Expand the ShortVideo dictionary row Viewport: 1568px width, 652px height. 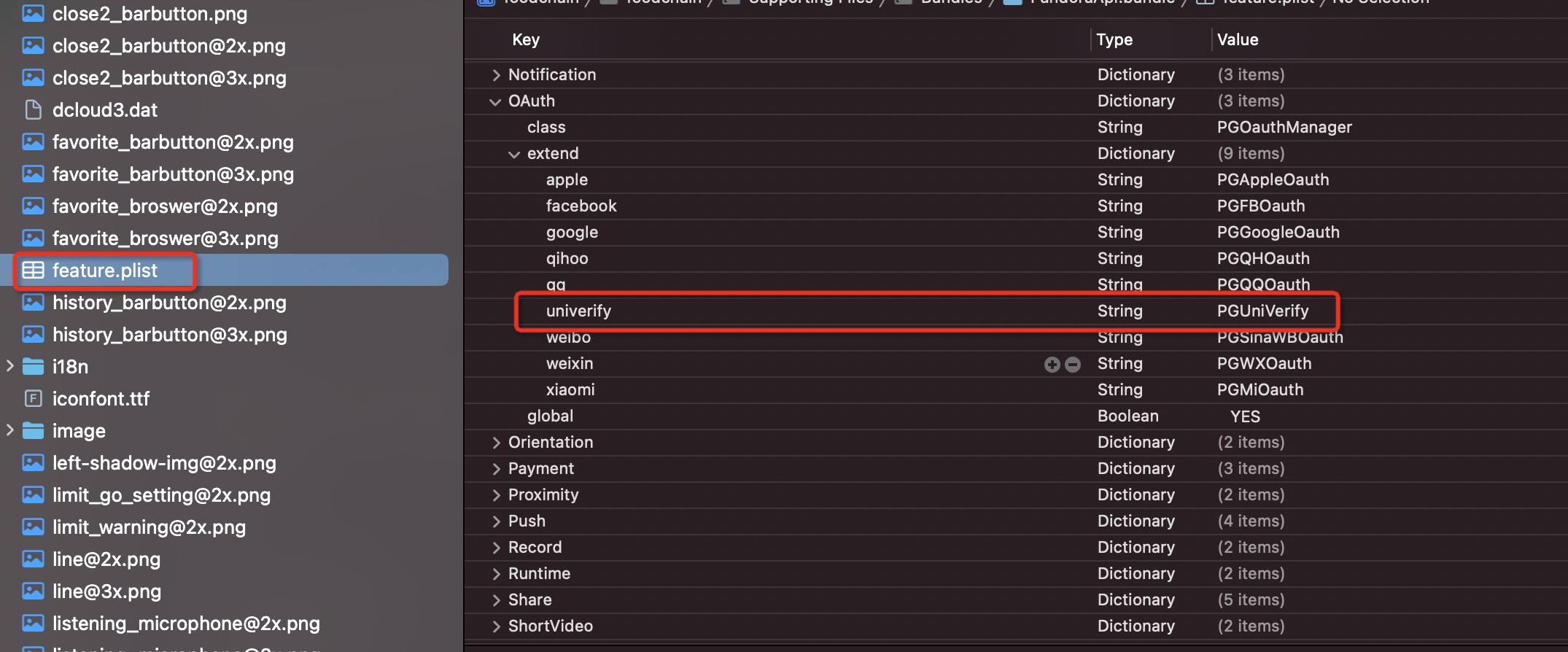tap(496, 626)
